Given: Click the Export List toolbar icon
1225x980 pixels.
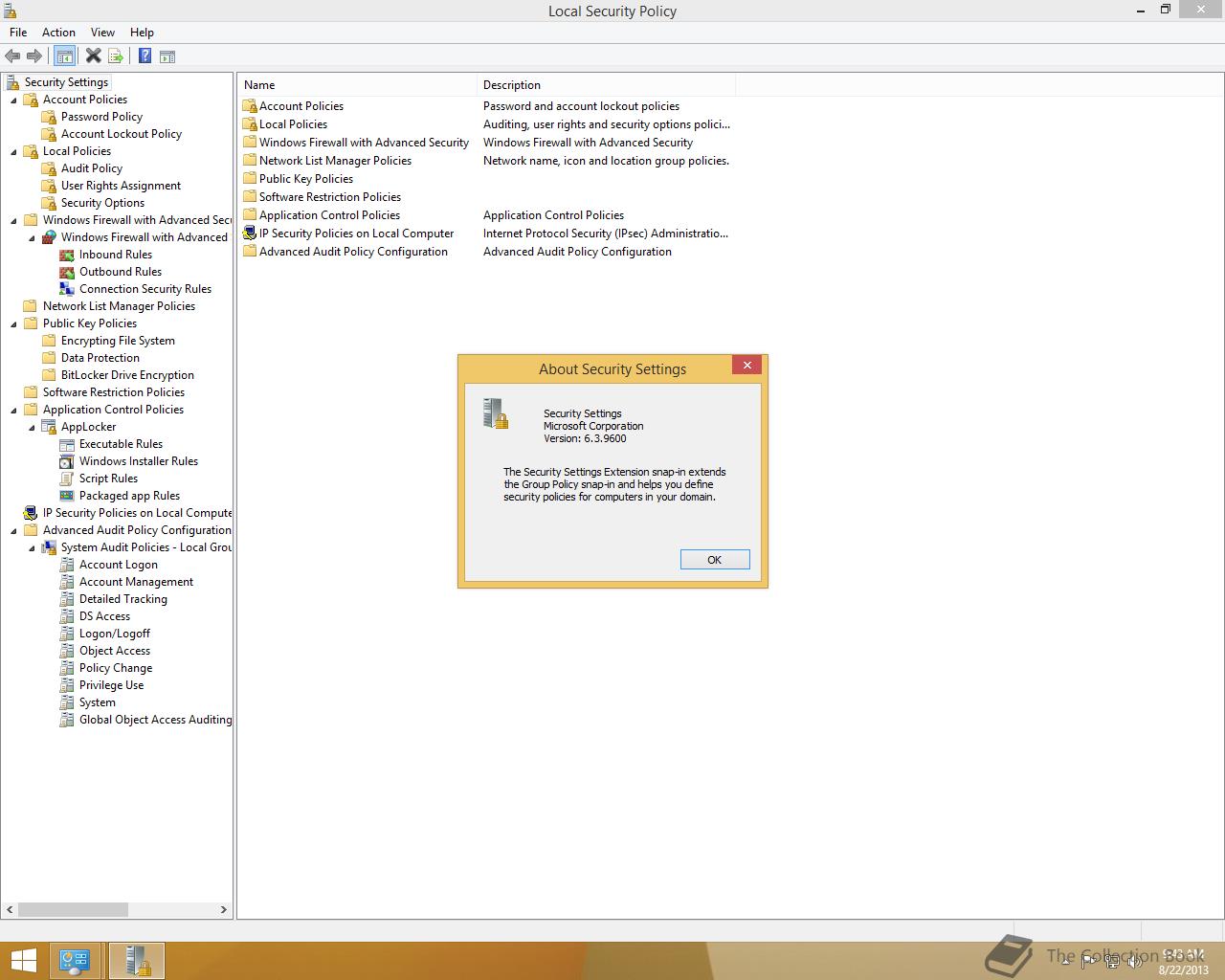Looking at the screenshot, I should tap(116, 56).
